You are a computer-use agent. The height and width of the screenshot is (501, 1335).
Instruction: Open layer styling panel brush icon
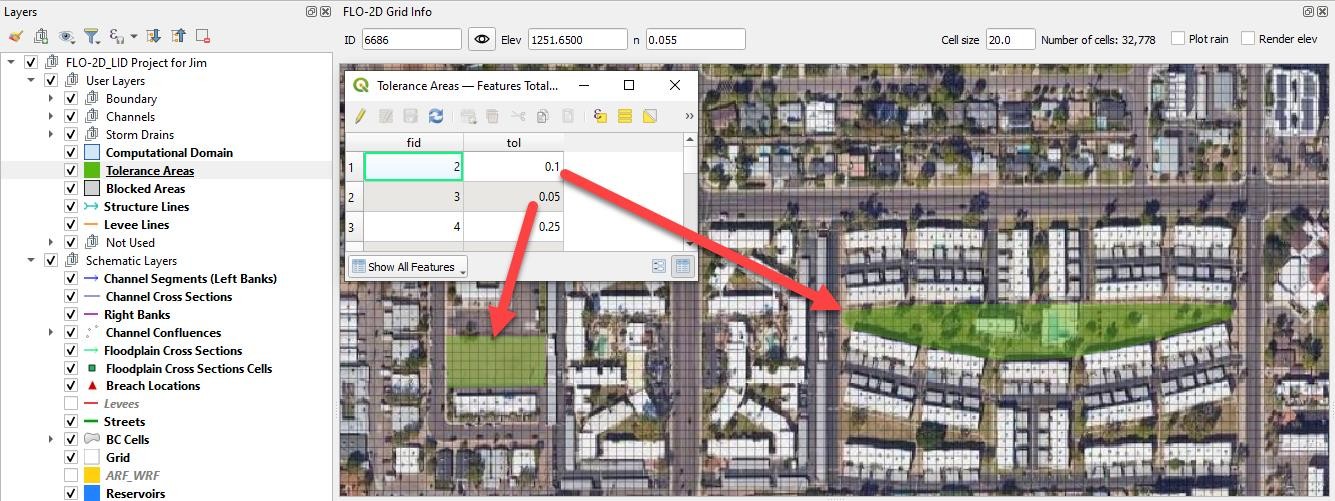point(16,36)
